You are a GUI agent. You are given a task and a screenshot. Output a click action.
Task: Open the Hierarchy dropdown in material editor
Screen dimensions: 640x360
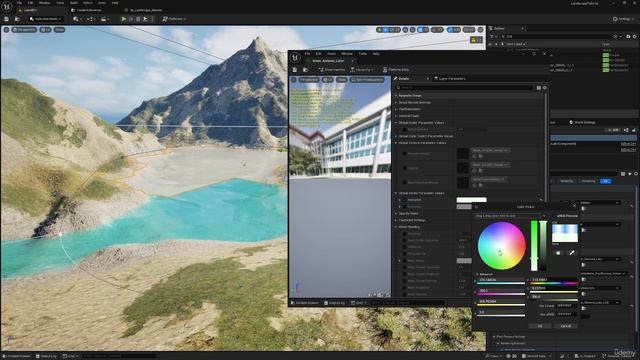(362, 70)
